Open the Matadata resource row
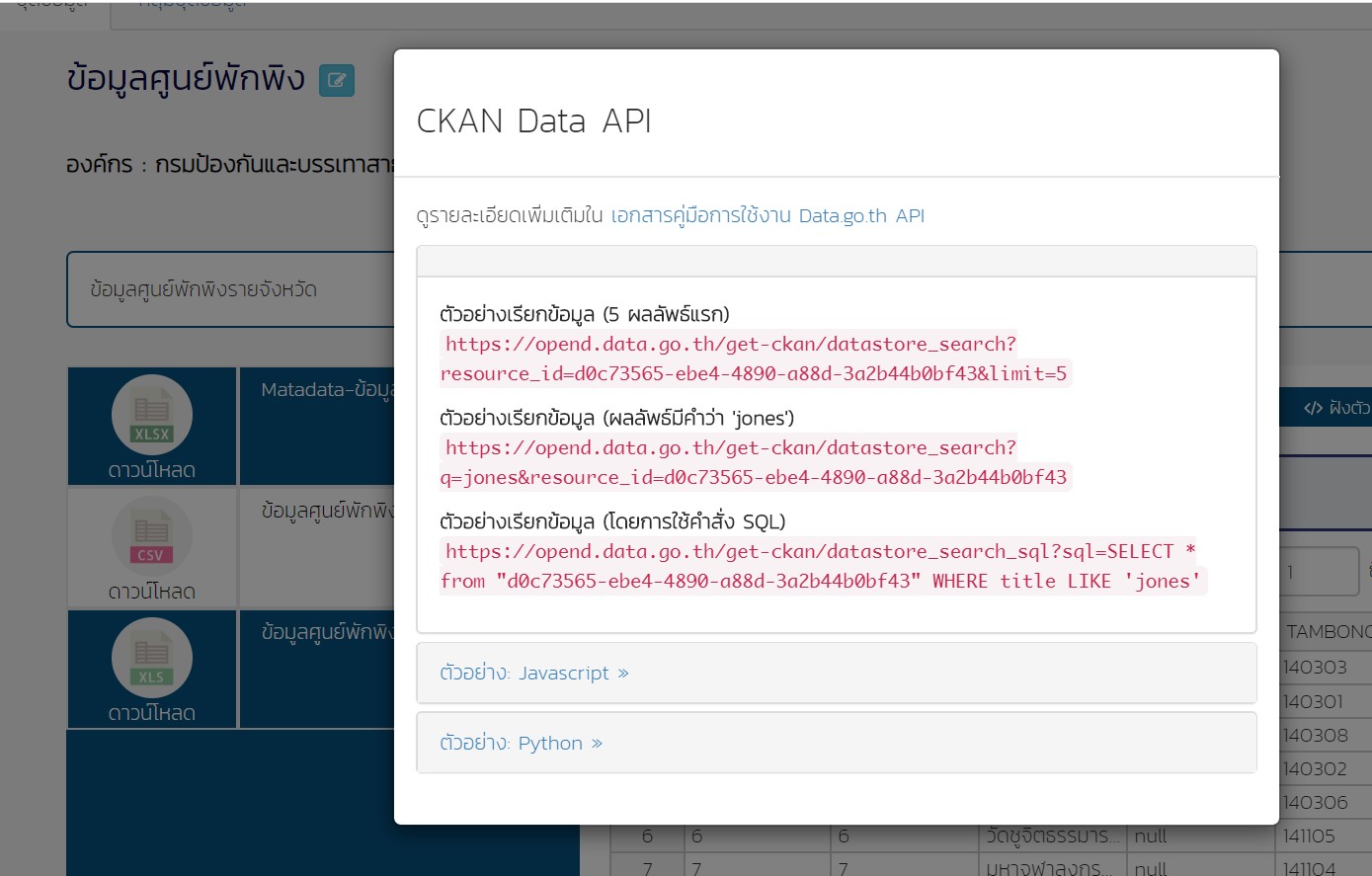This screenshot has height=876, width=1372. 316,426
